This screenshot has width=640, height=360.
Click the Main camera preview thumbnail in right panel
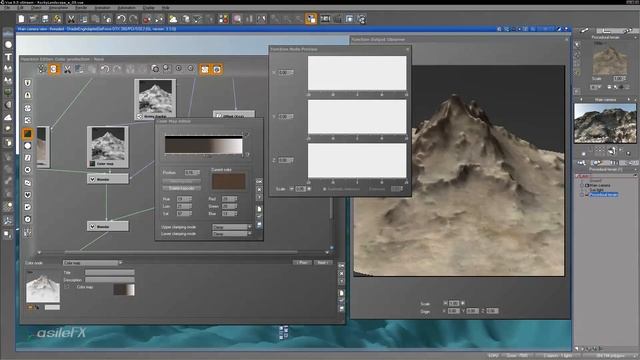point(605,123)
